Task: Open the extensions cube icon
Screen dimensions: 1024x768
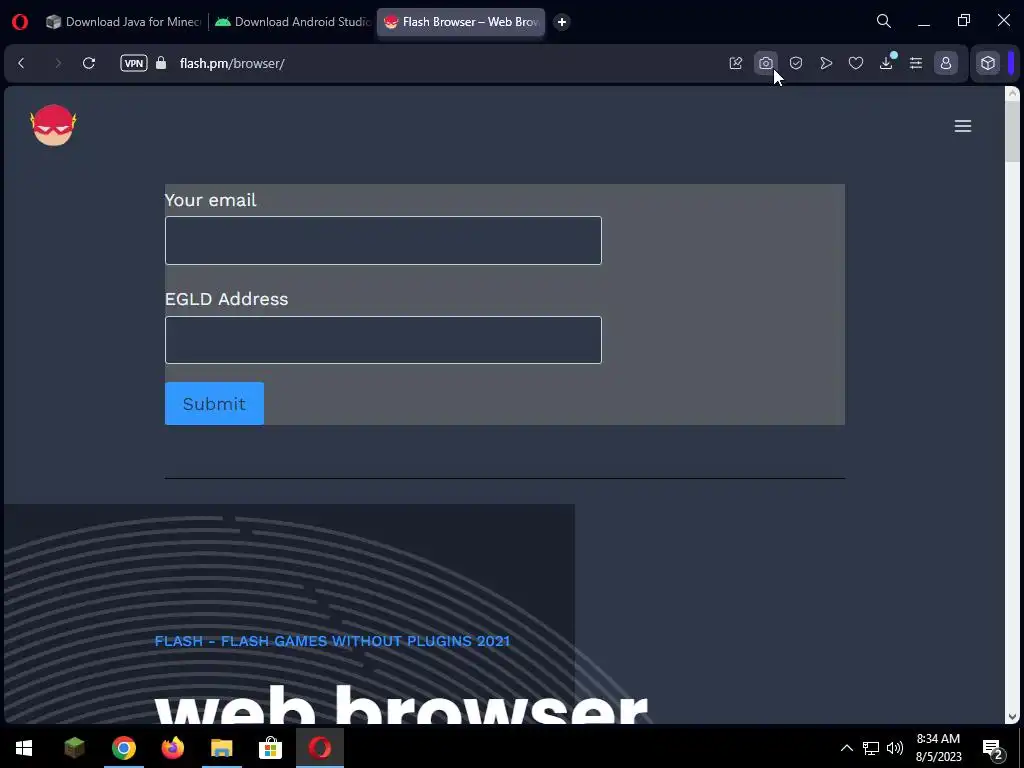Action: click(x=988, y=63)
